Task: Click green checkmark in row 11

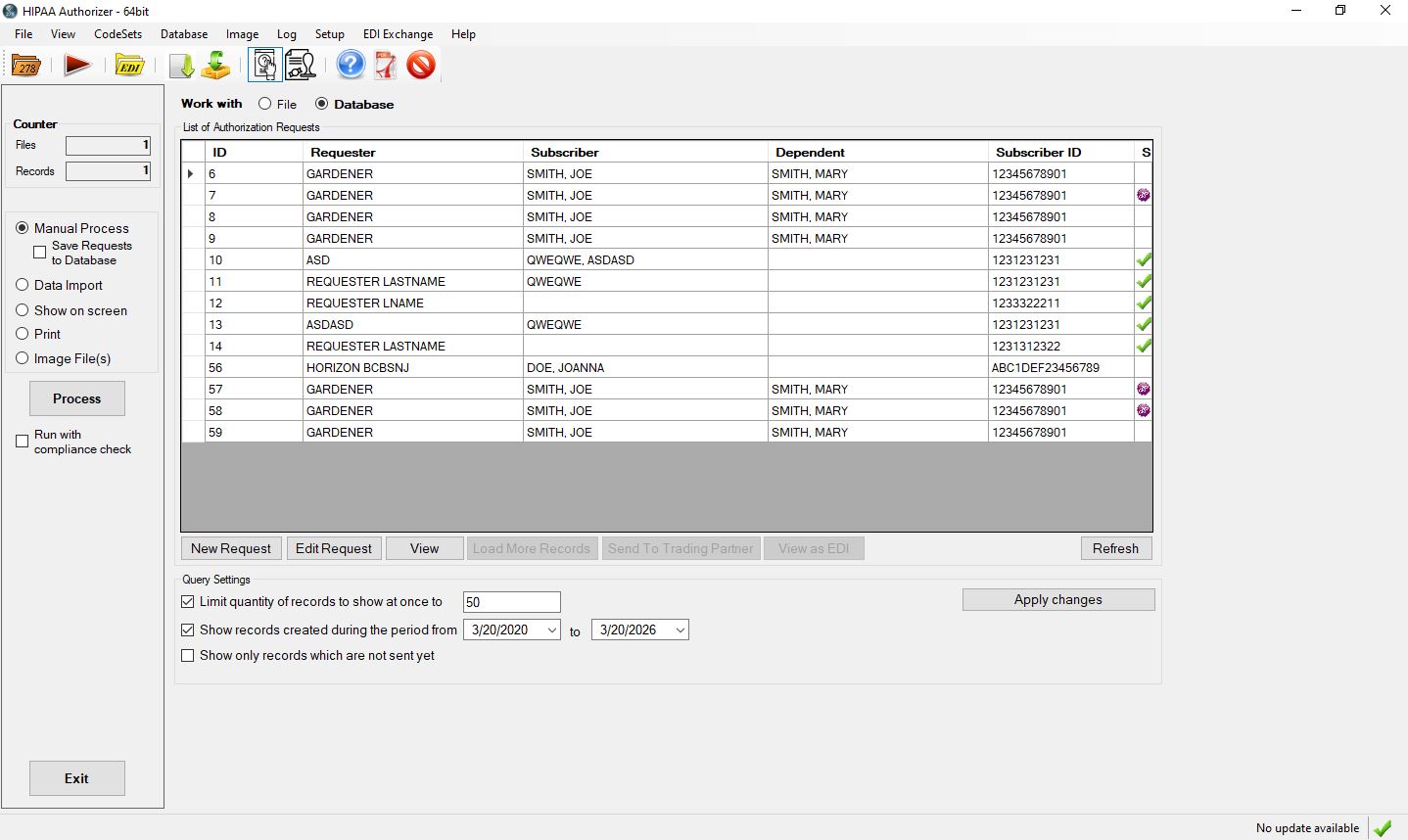Action: [1143, 281]
